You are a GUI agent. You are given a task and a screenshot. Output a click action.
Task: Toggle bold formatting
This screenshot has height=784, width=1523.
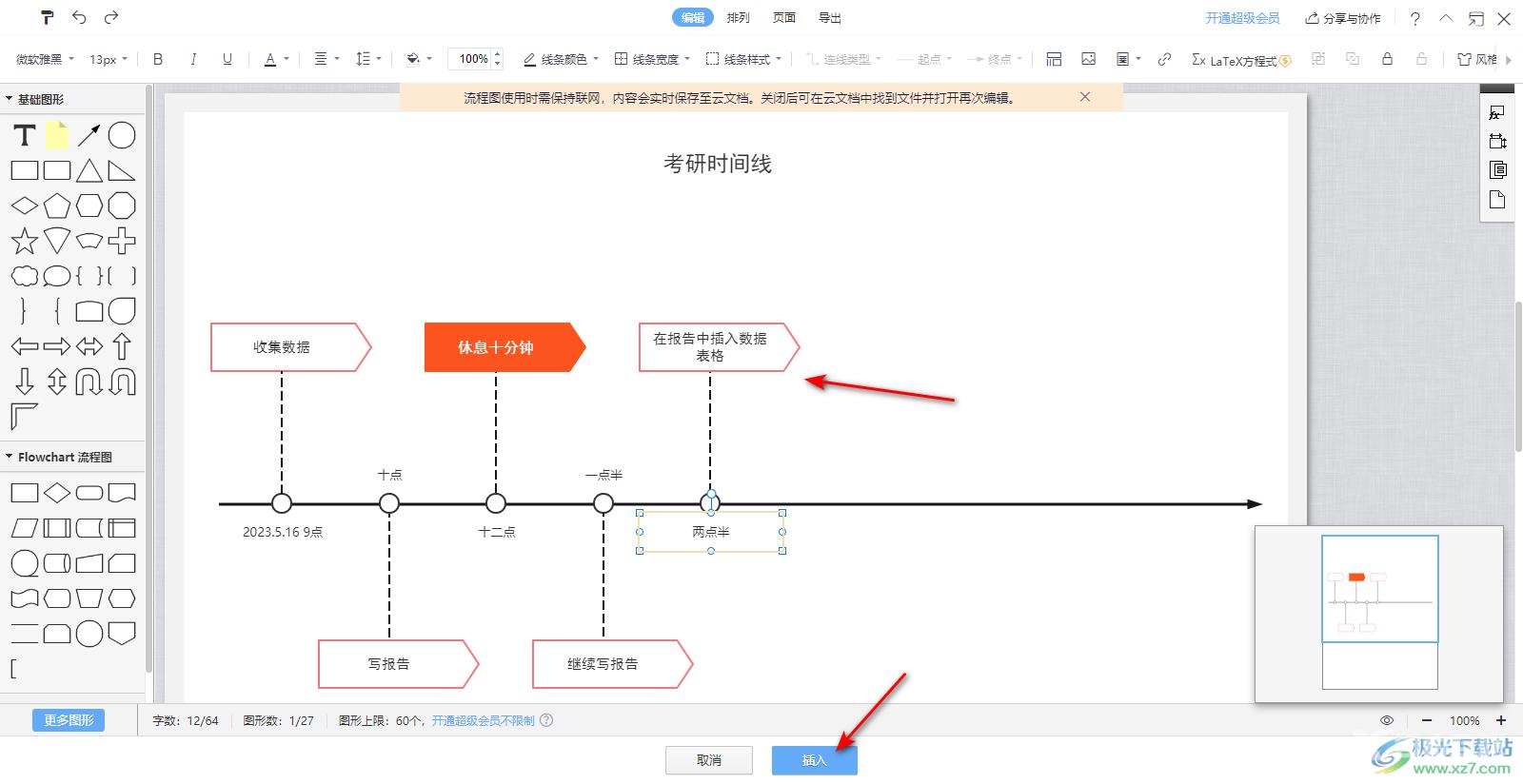click(x=158, y=59)
